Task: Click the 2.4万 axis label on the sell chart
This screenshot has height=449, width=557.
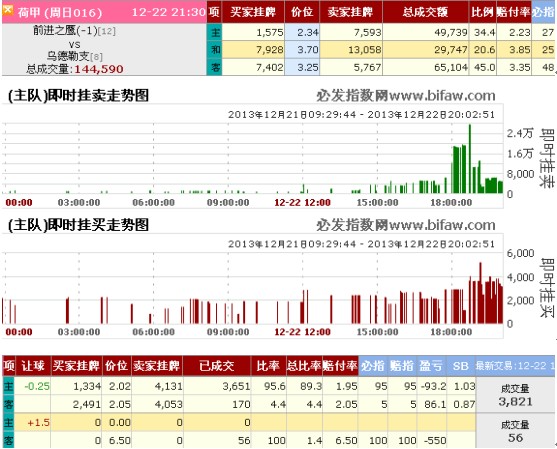Action: coord(520,133)
